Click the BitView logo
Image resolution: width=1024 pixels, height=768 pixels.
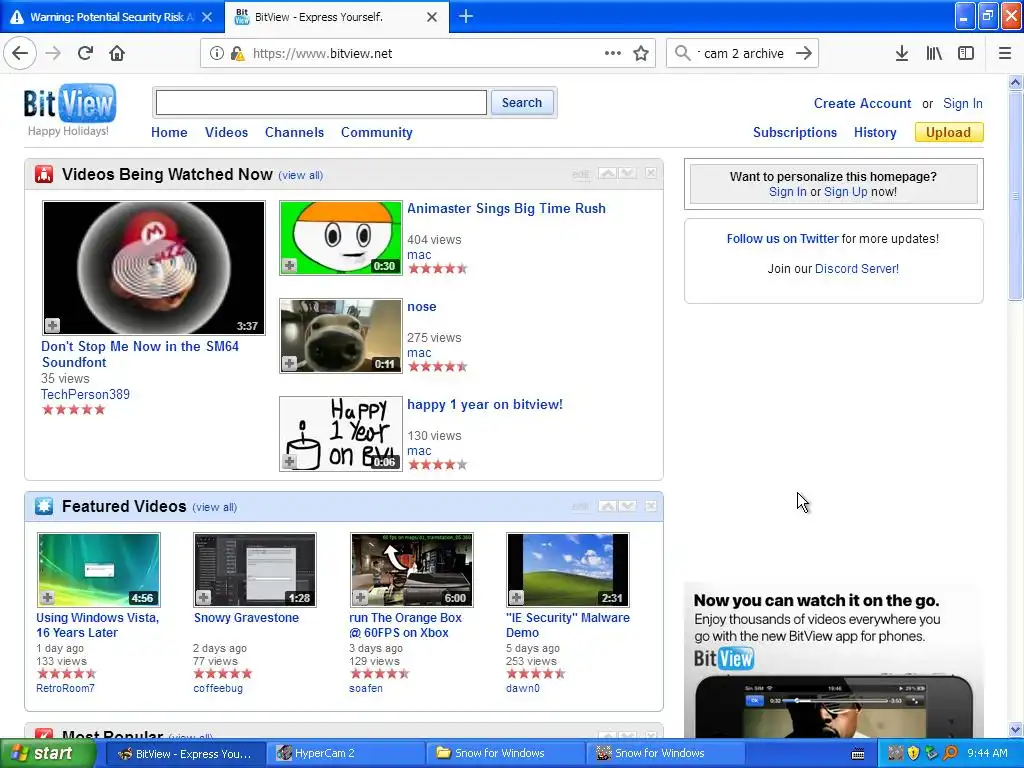(x=69, y=103)
